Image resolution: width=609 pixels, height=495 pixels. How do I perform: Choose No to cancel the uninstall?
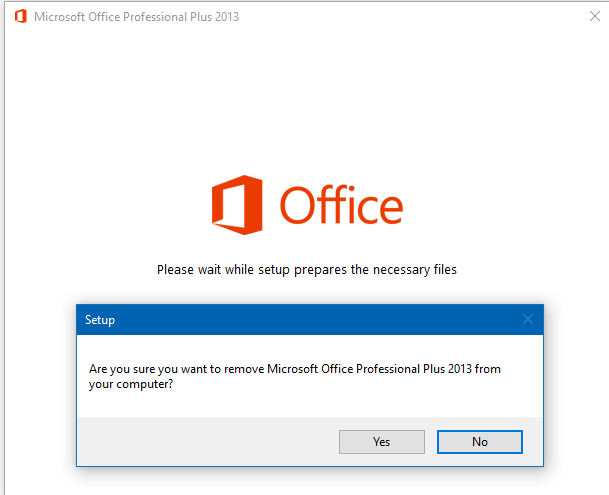(480, 442)
